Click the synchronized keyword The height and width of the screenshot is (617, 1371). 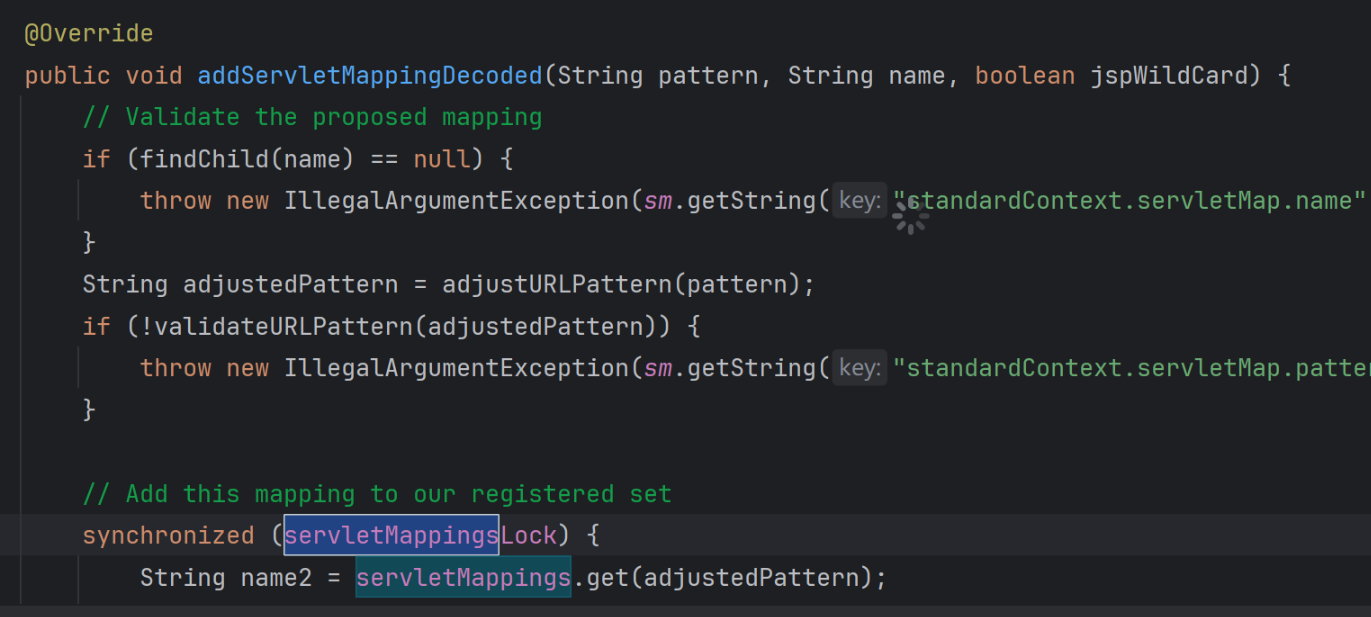[168, 536]
